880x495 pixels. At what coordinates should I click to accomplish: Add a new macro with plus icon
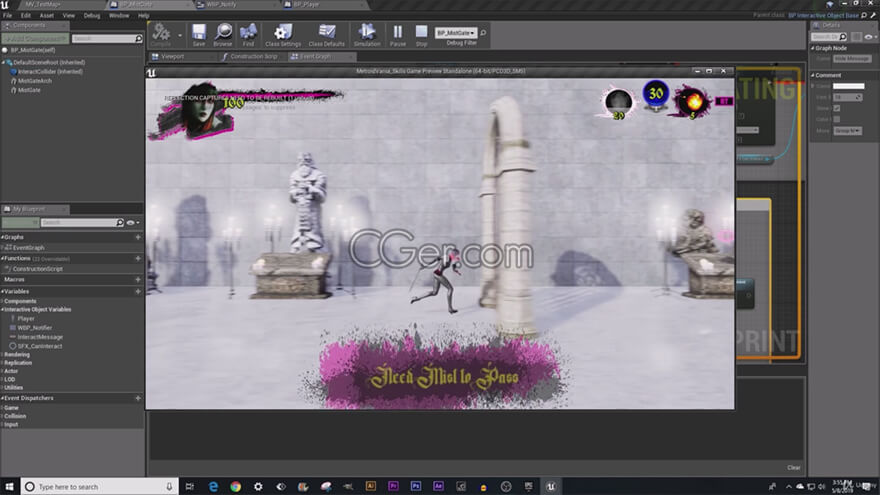(138, 279)
